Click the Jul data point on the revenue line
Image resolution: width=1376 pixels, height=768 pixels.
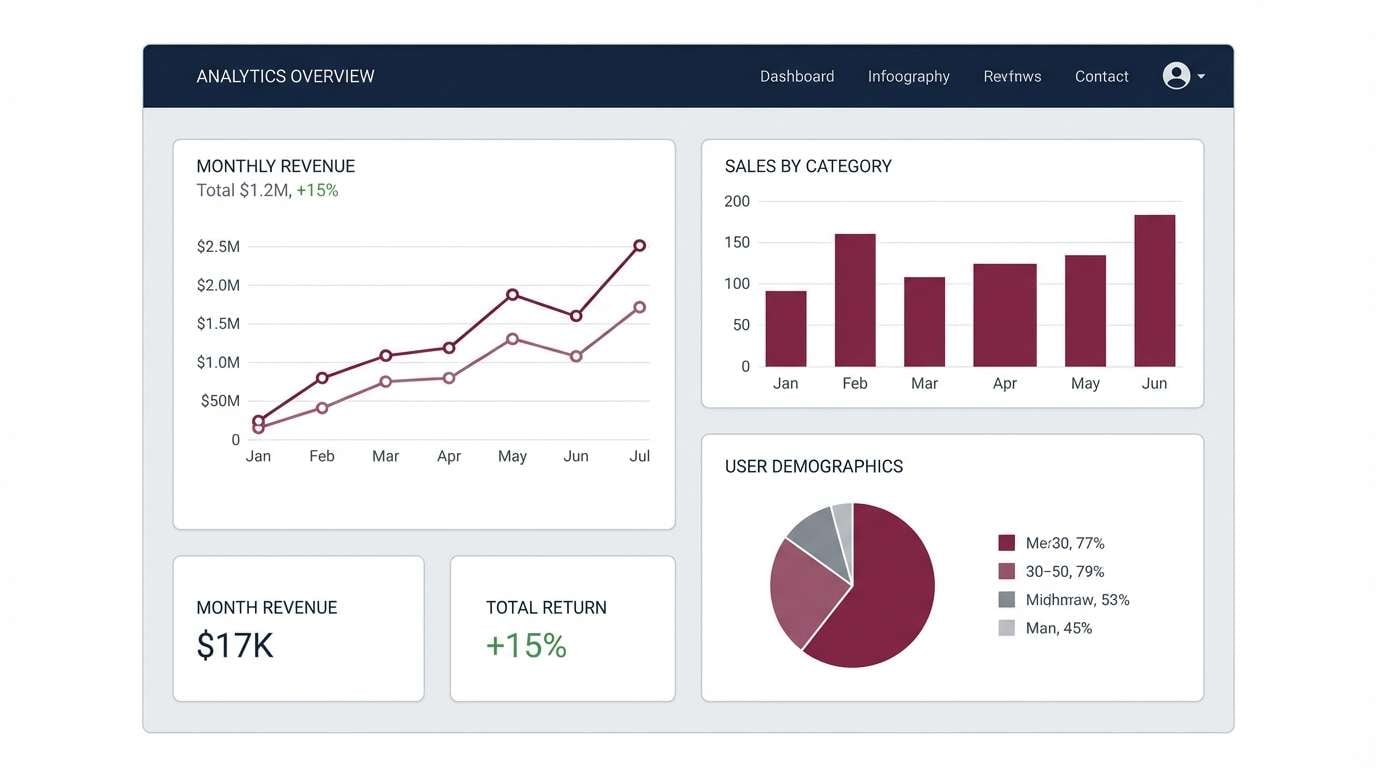pos(640,243)
